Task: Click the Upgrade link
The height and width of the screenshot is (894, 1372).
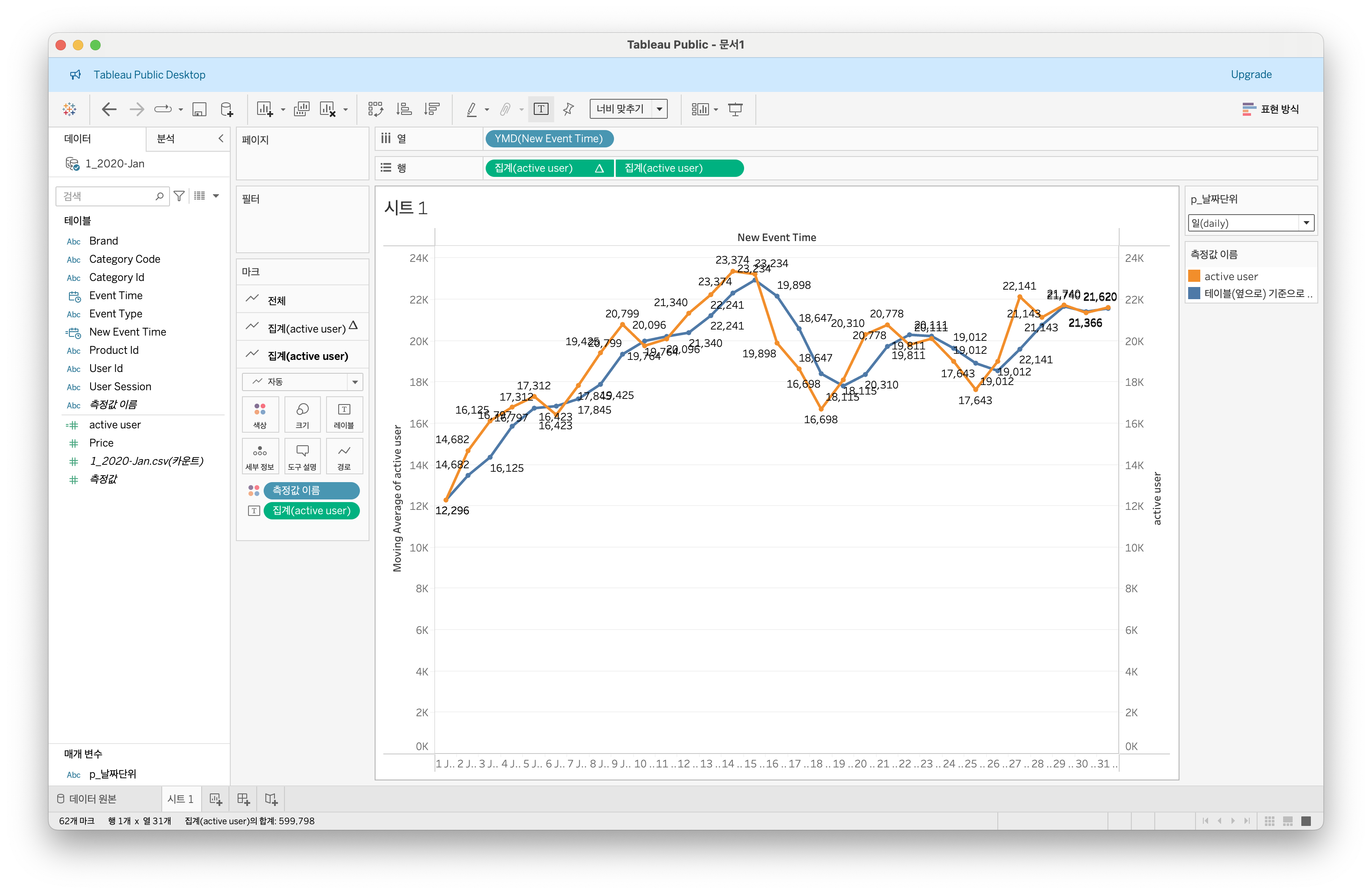Action: tap(1251, 75)
